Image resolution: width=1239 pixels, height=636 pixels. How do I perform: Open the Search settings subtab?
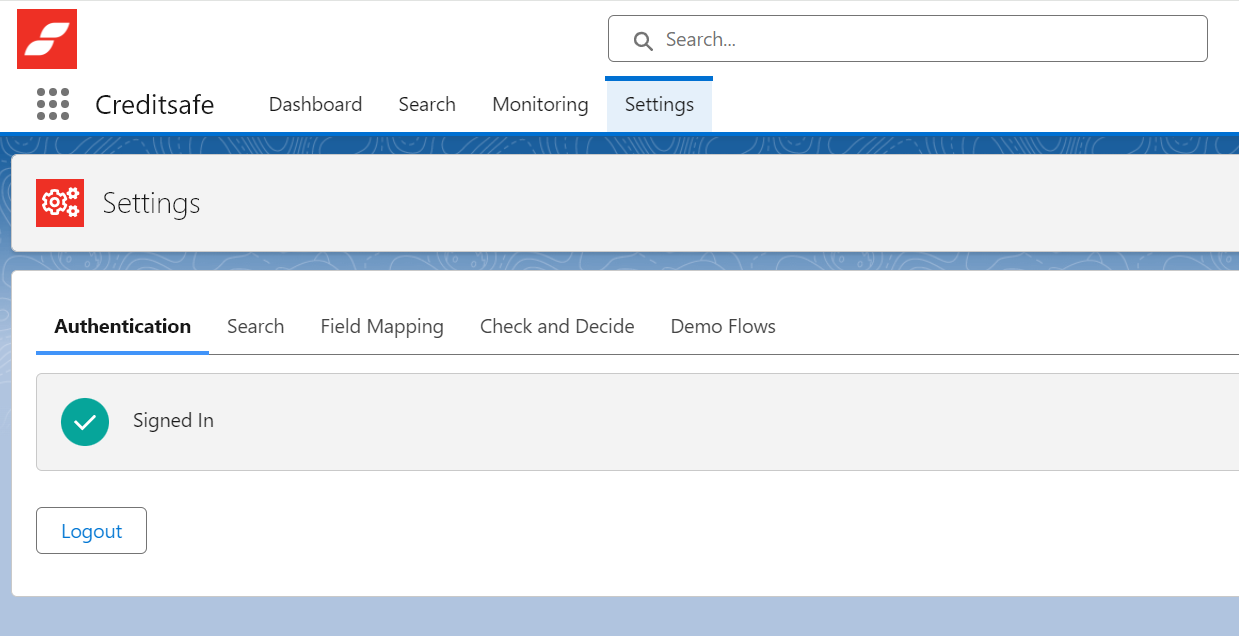(x=255, y=326)
